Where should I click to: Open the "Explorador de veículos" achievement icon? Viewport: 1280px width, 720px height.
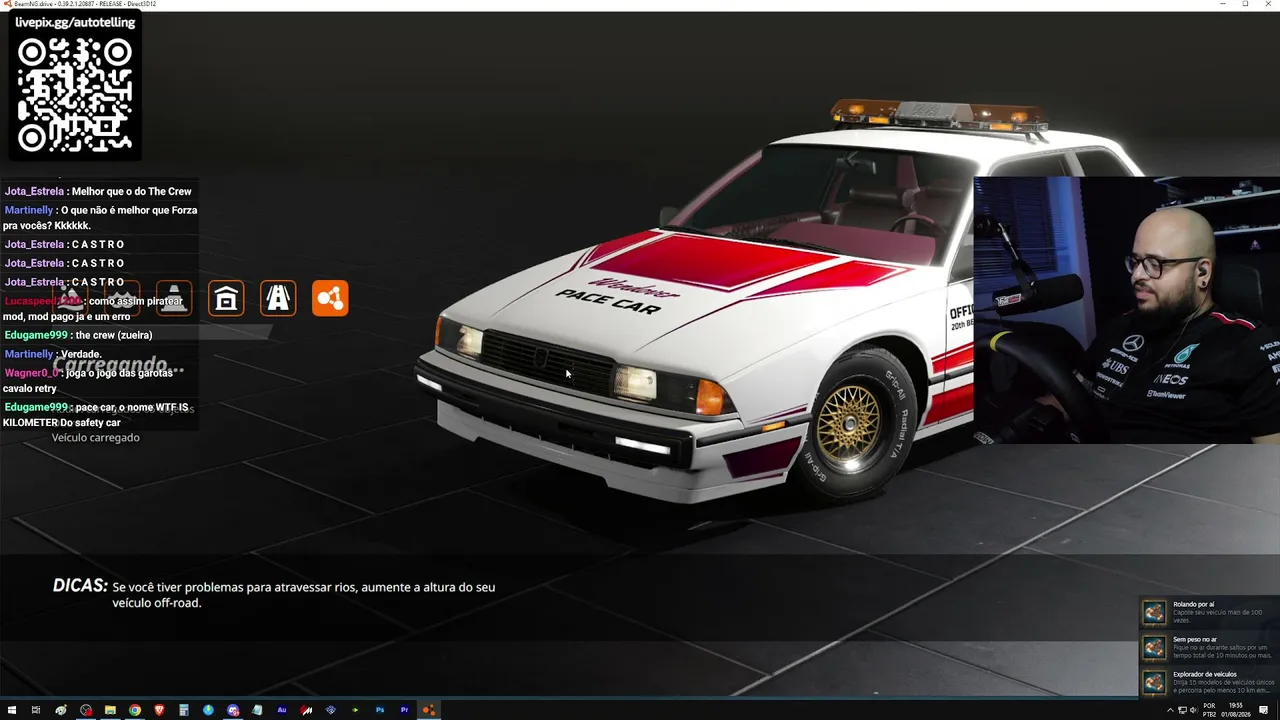1155,682
